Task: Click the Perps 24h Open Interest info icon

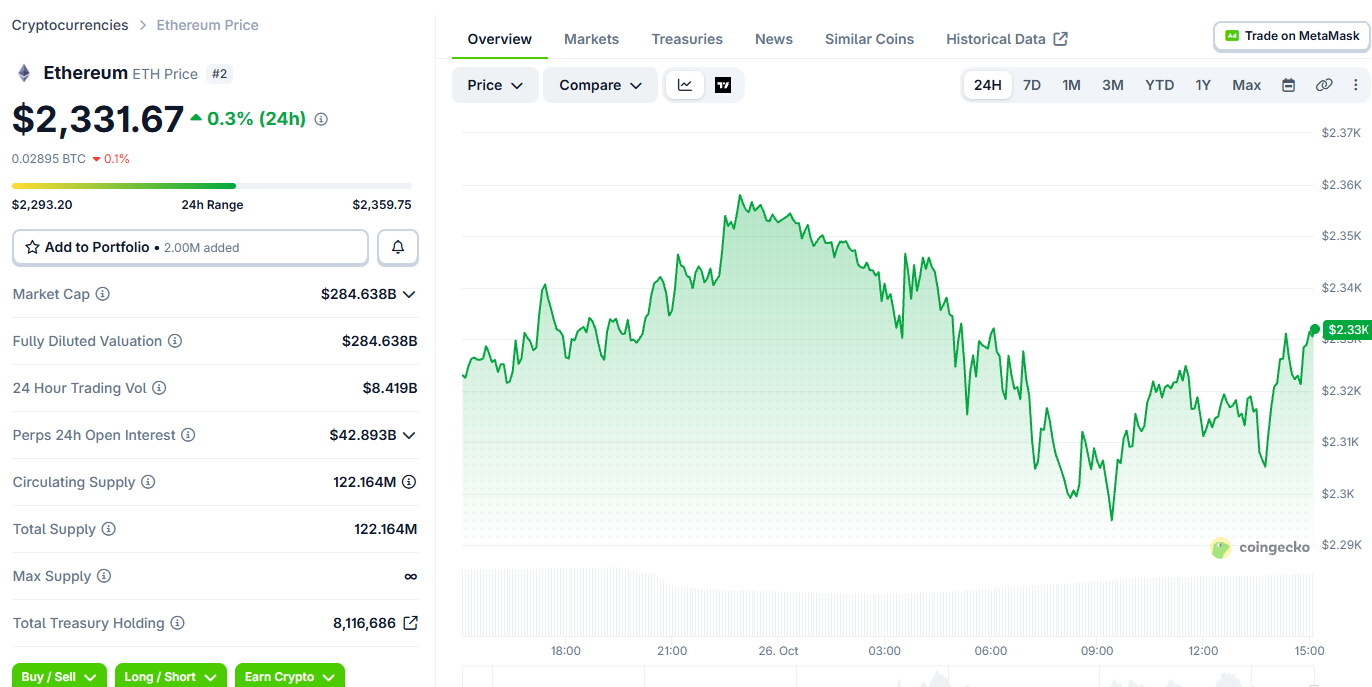Action: pyautogui.click(x=188, y=435)
